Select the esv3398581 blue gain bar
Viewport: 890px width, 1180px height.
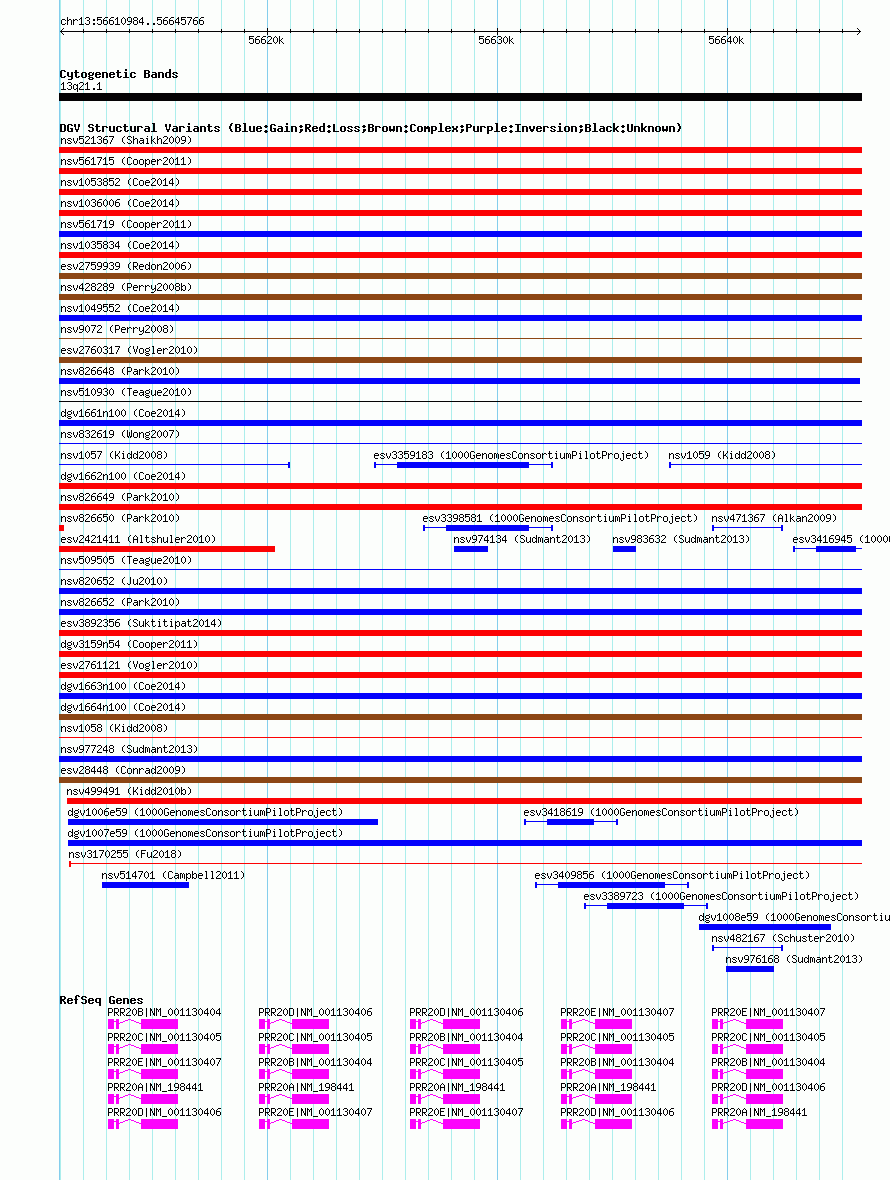488,528
